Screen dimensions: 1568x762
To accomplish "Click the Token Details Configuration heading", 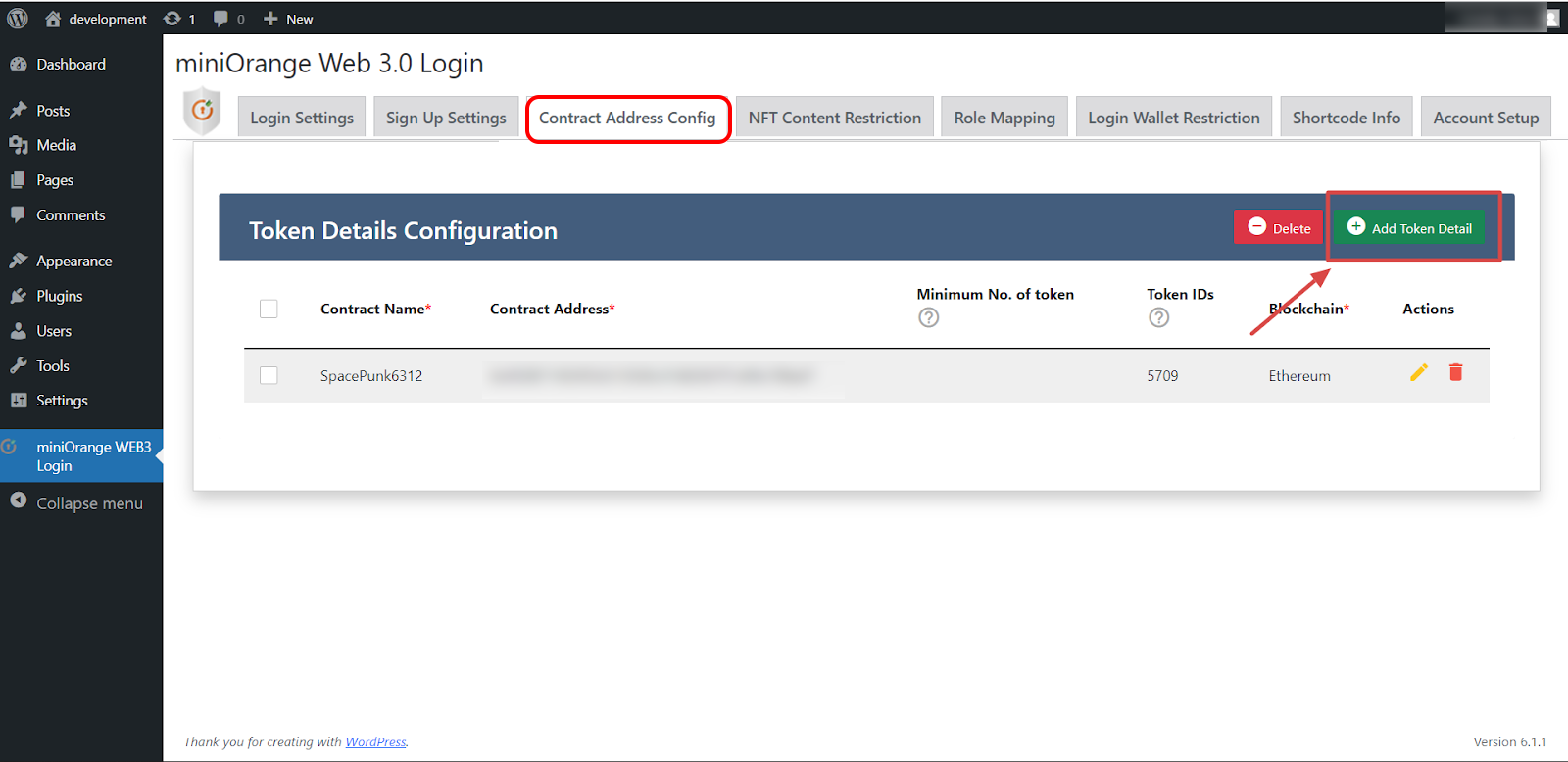I will click(403, 230).
